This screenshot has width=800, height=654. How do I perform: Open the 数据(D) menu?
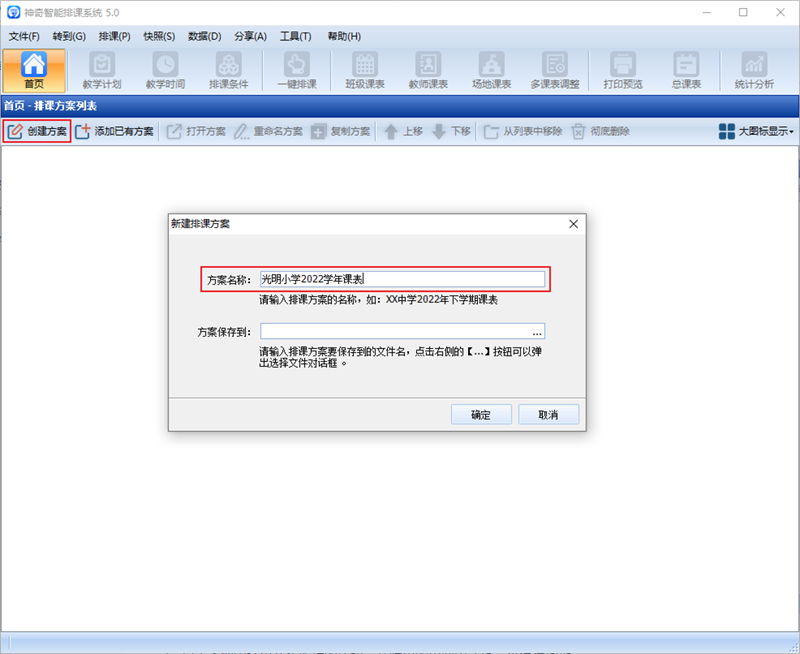tap(205, 36)
